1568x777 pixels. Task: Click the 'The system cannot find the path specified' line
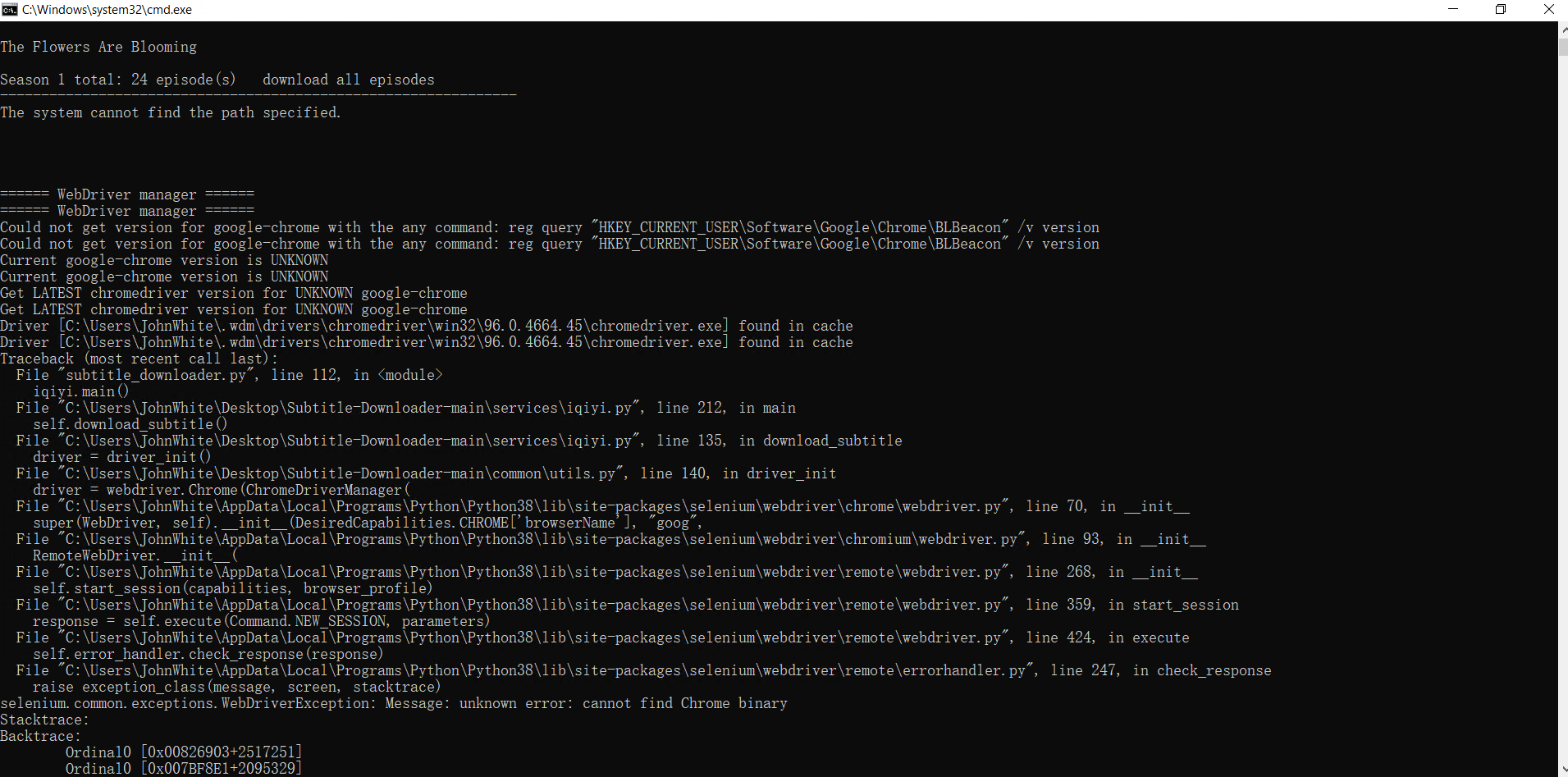point(171,112)
